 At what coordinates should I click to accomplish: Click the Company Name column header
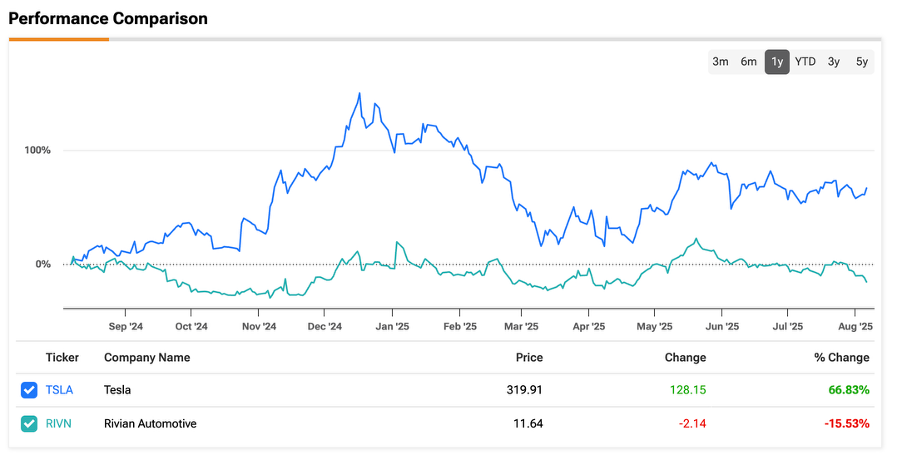147,358
